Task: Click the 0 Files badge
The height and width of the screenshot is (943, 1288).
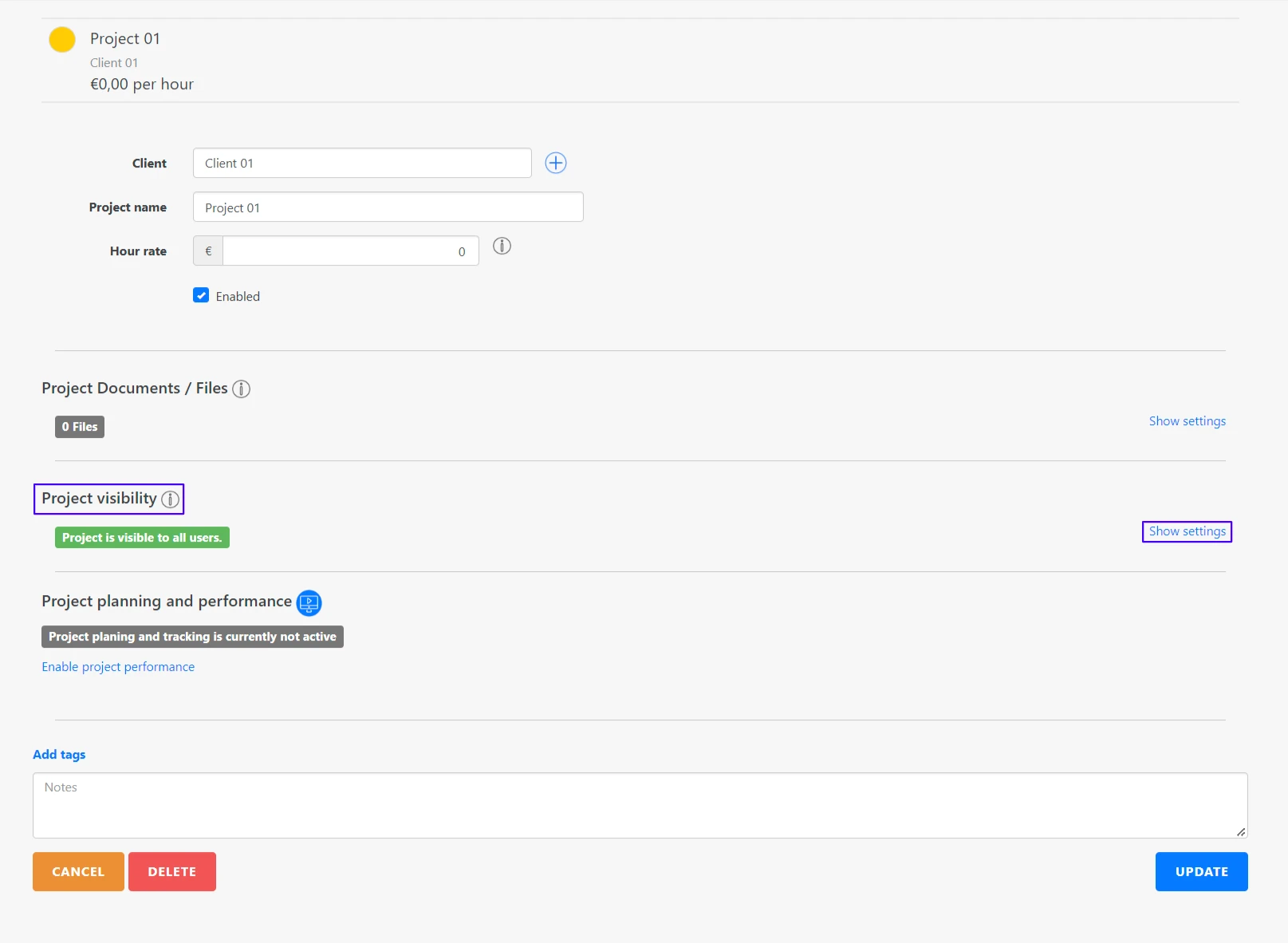Action: (79, 426)
